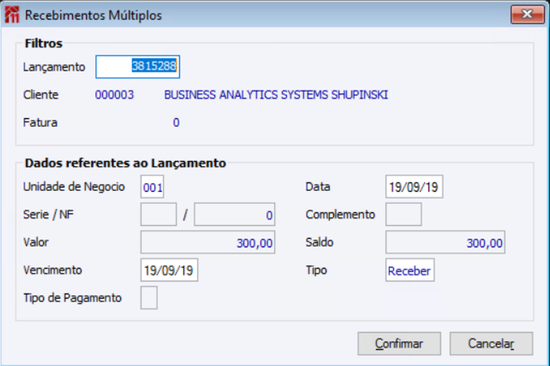The width and height of the screenshot is (550, 366).
Task: Select the Unidade de Negocio field
Action: click(152, 187)
